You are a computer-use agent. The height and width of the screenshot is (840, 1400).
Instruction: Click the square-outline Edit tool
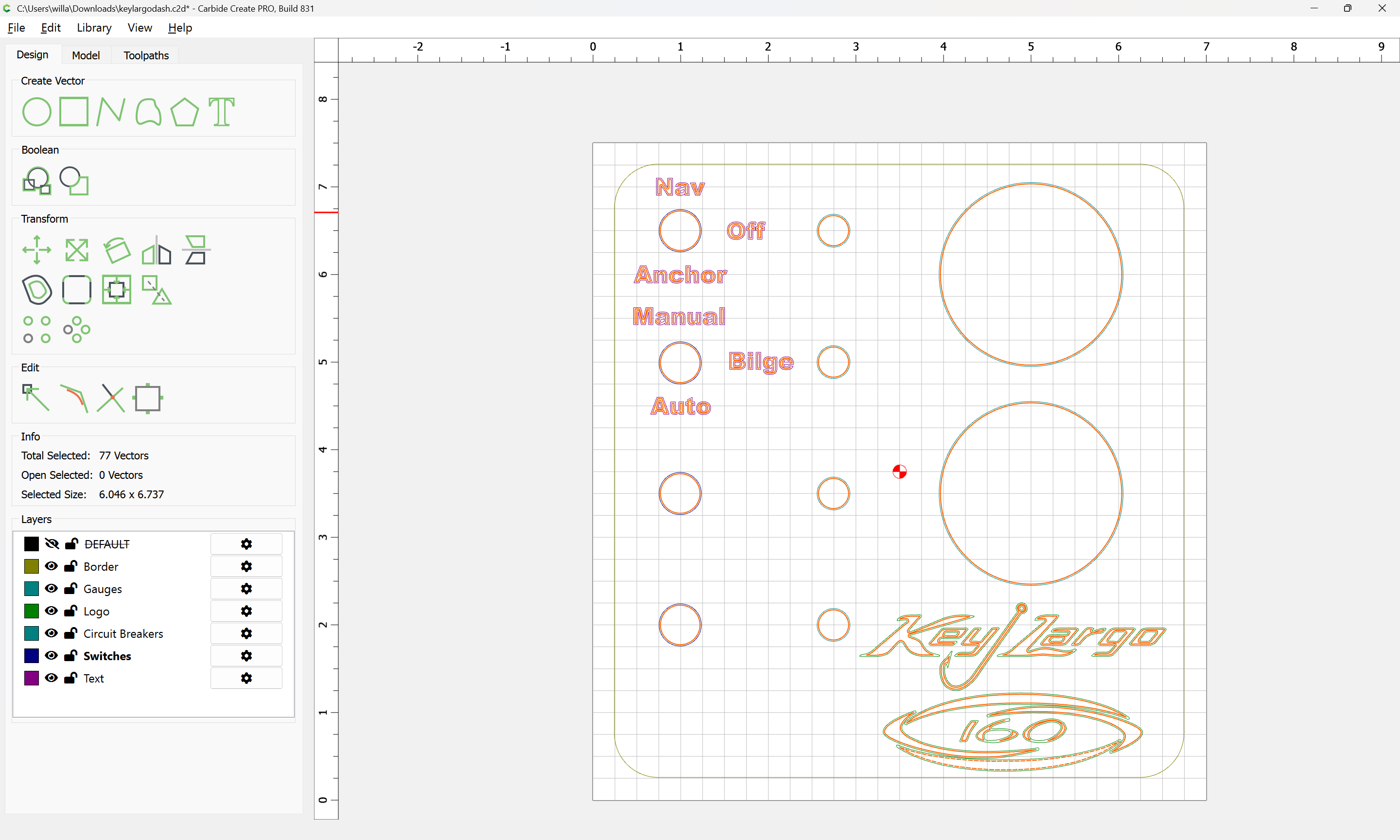click(x=148, y=399)
